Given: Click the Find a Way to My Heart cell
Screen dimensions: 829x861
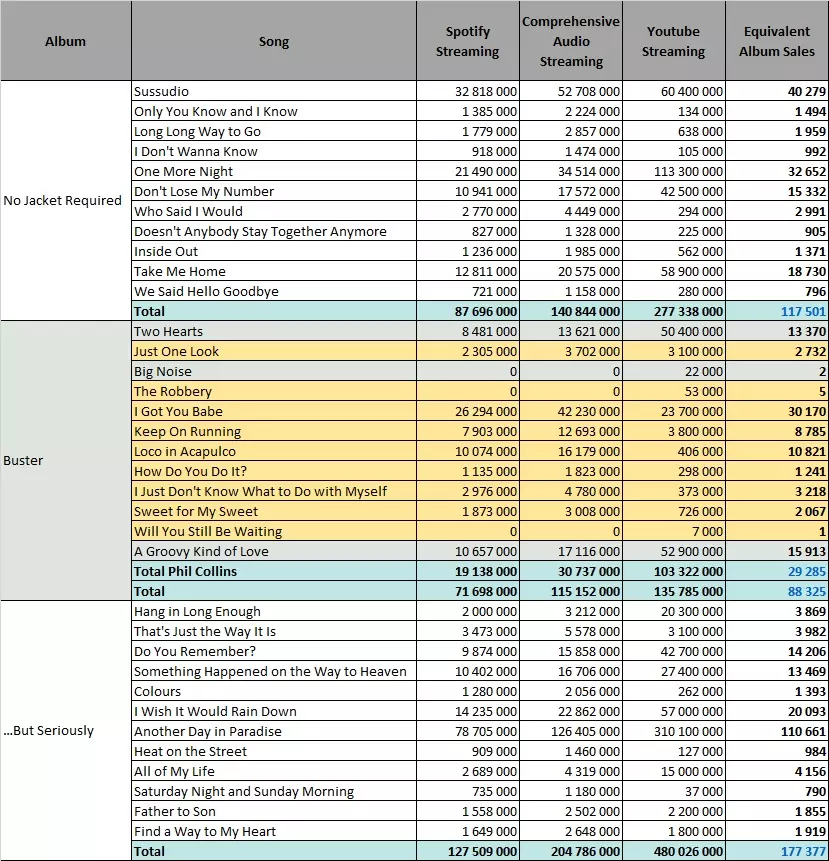Looking at the screenshot, I should pyautogui.click(x=274, y=831).
